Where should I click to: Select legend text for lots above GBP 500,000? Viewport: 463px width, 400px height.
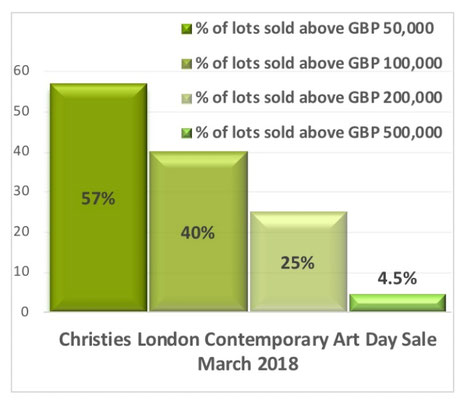tap(319, 133)
